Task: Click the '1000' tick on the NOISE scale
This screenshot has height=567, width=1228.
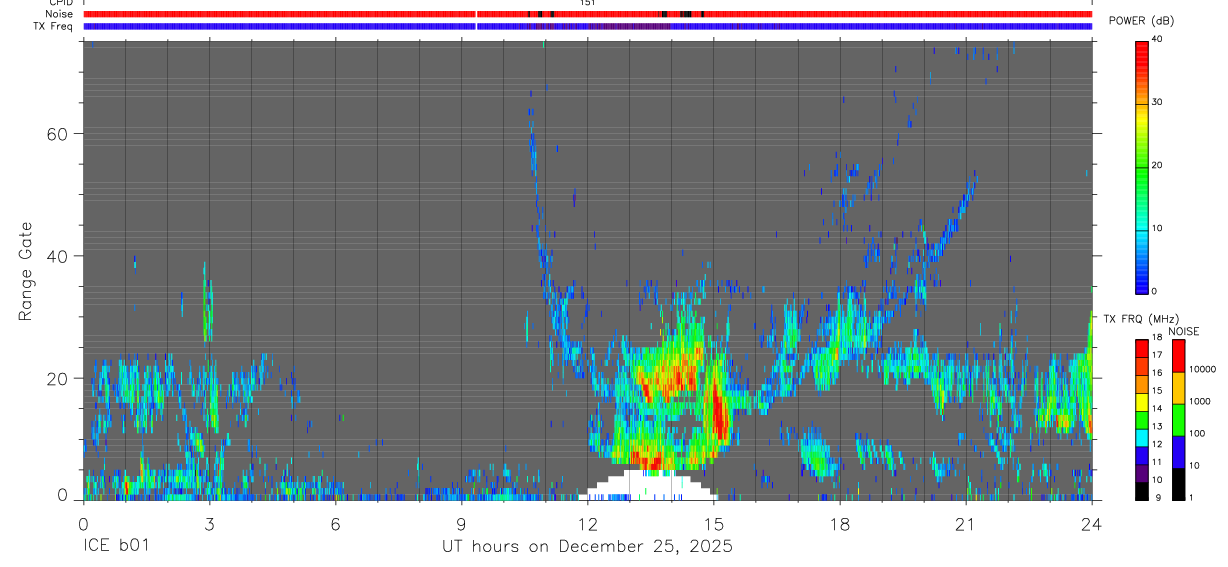Action: tap(1199, 401)
